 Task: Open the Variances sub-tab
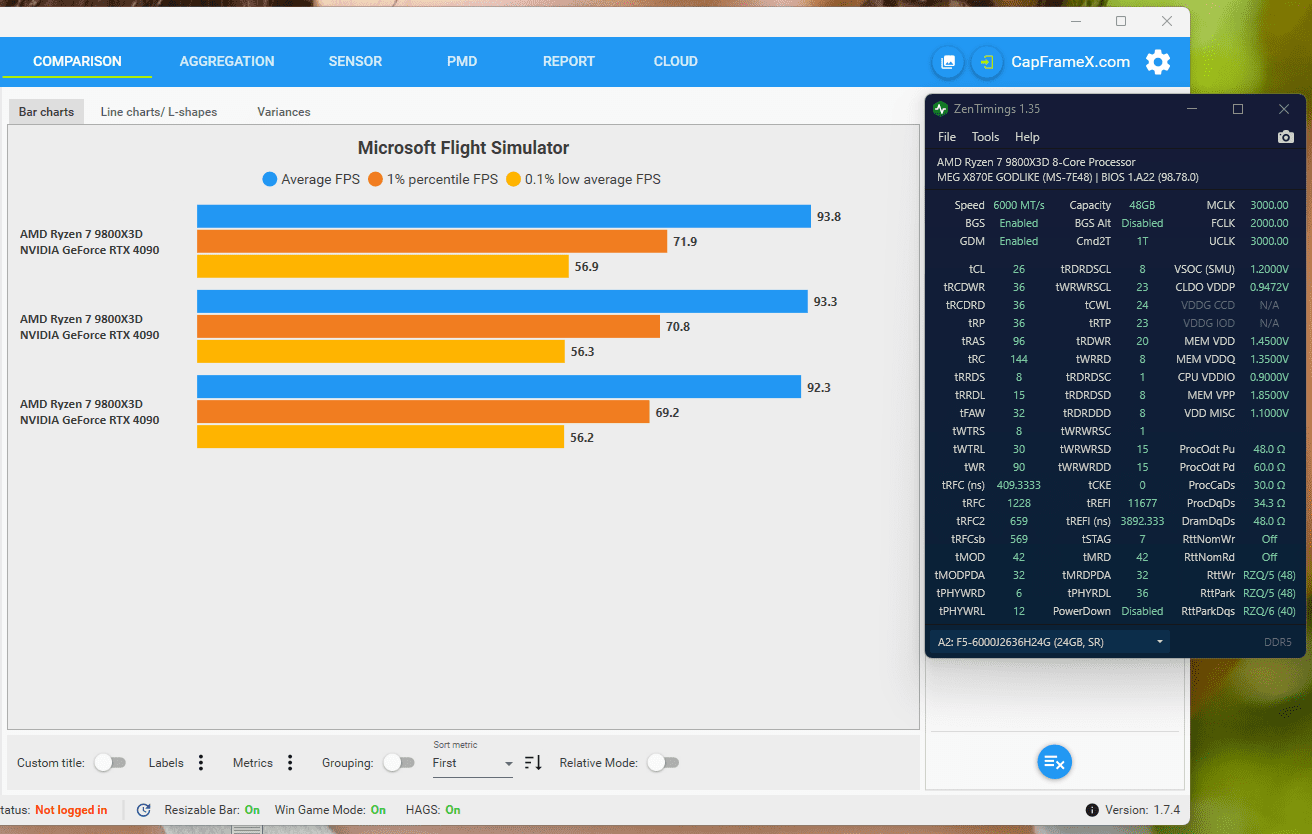tap(284, 112)
